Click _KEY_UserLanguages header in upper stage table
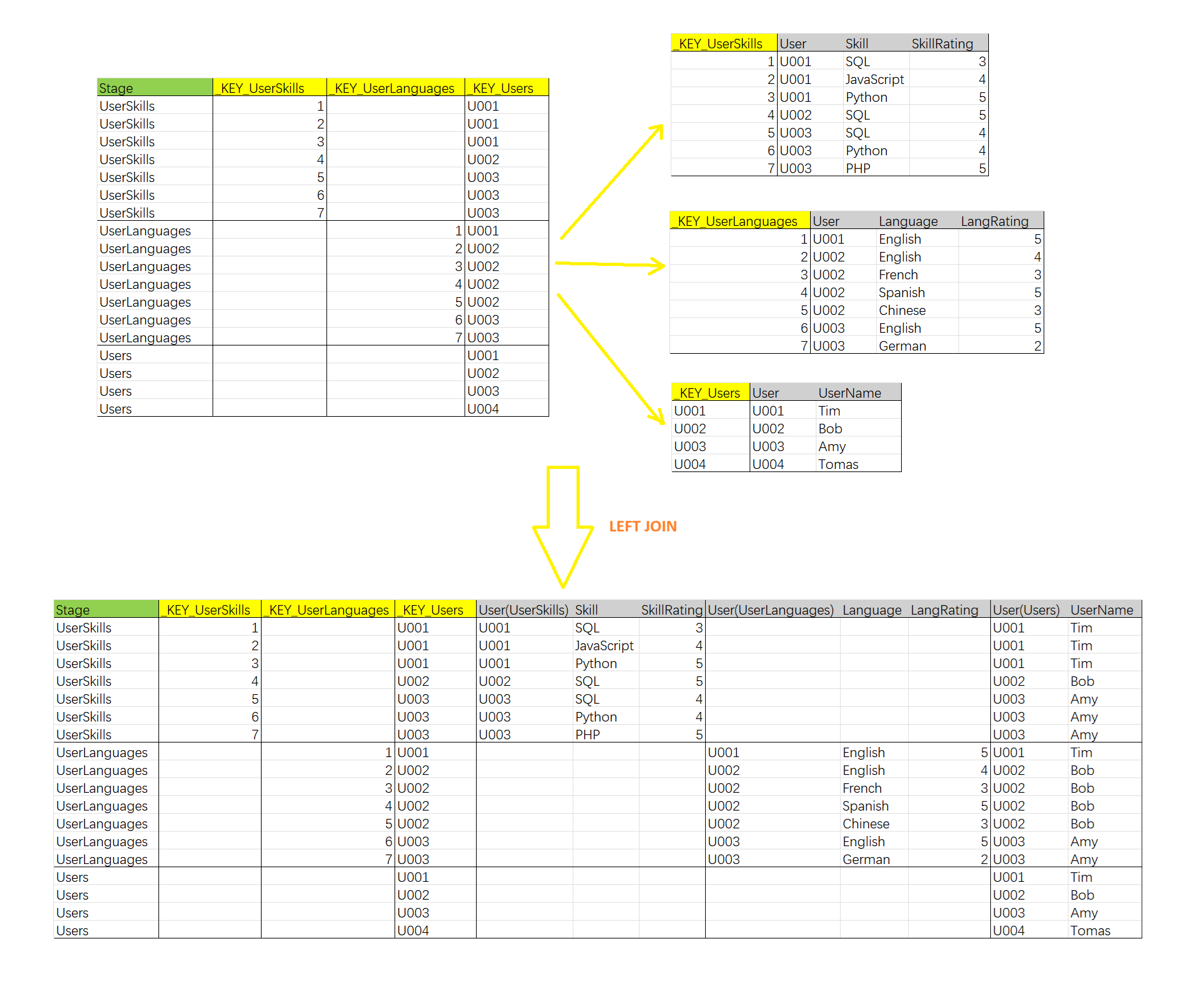Viewport: 1204px width, 983px height. 396,88
